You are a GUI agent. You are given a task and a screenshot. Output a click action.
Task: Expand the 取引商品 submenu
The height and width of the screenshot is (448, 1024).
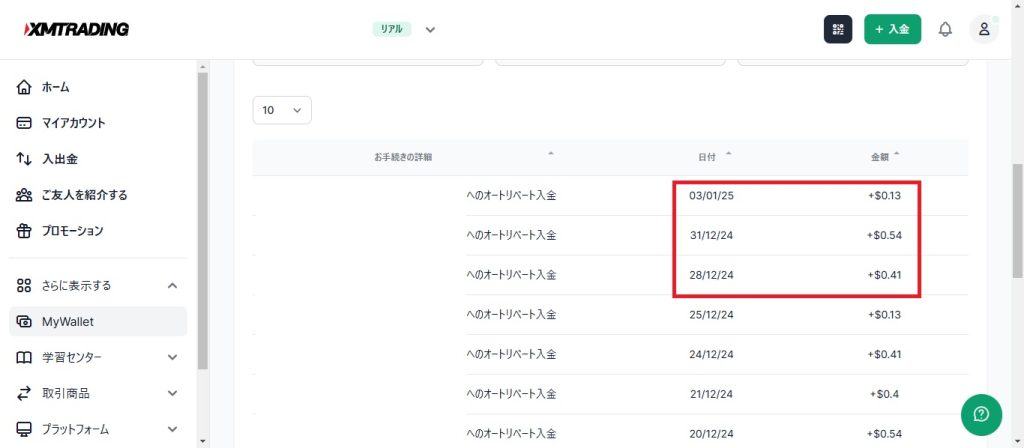[x=172, y=393]
